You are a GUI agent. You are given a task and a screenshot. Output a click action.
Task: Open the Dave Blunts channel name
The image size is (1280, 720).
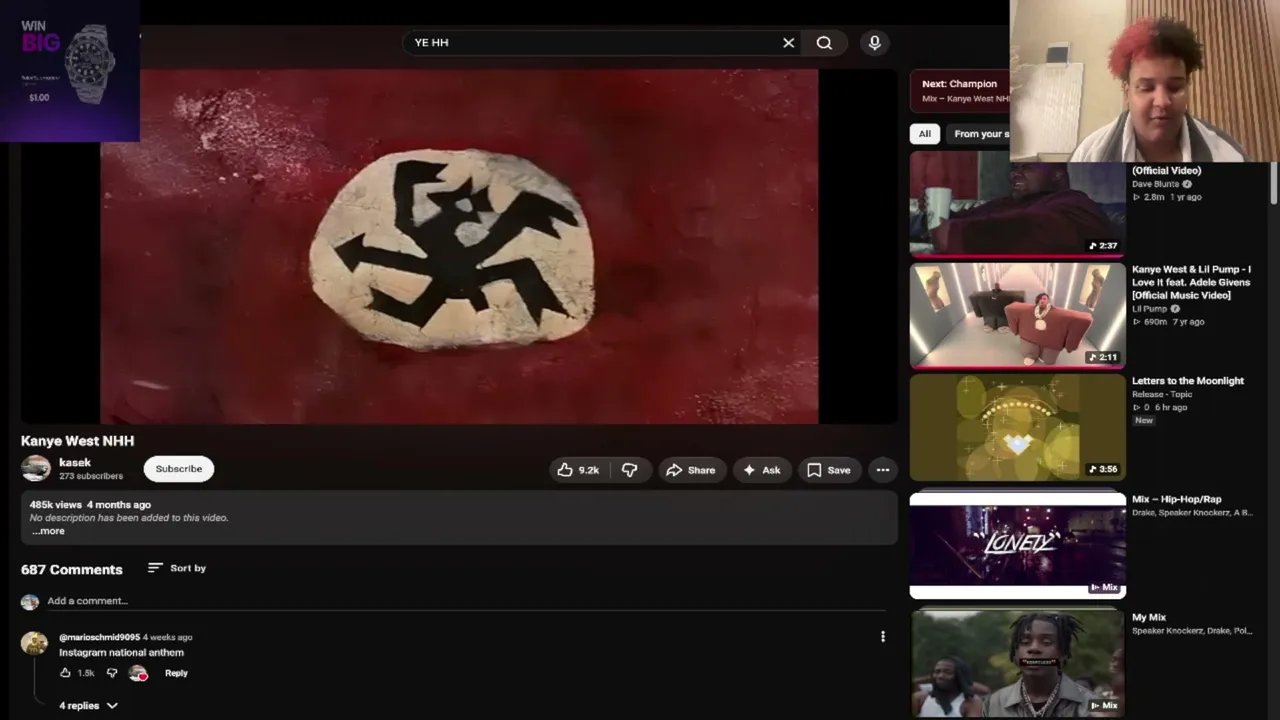pos(1155,184)
